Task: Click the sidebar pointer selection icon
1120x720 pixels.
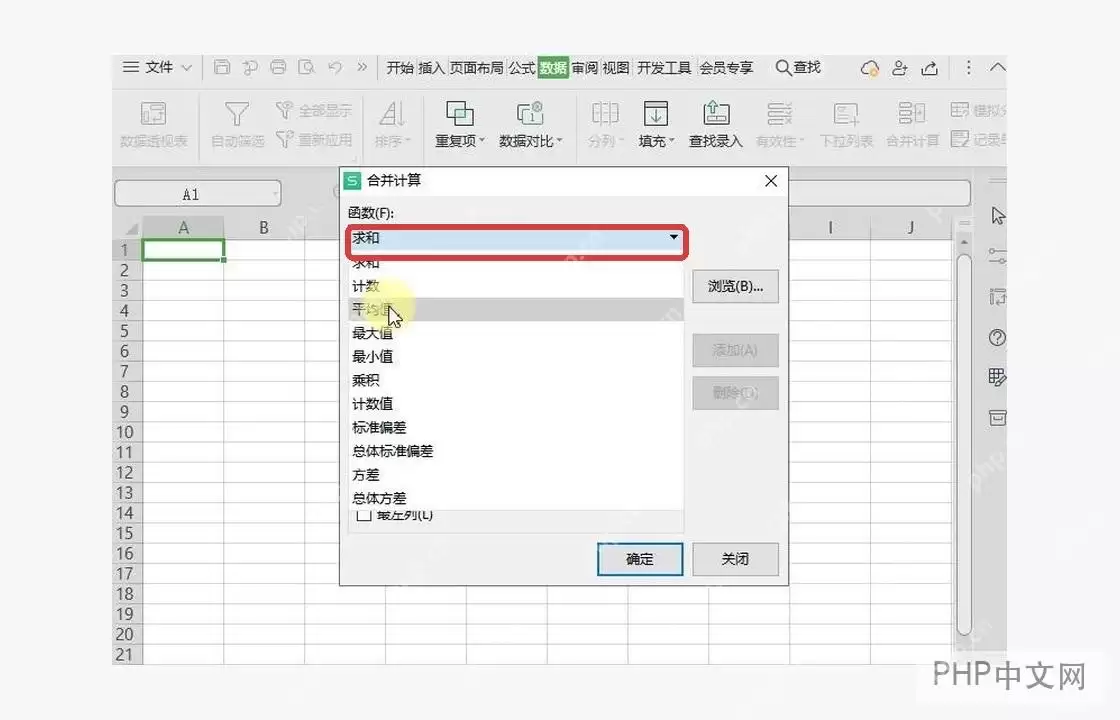Action: pos(998,216)
